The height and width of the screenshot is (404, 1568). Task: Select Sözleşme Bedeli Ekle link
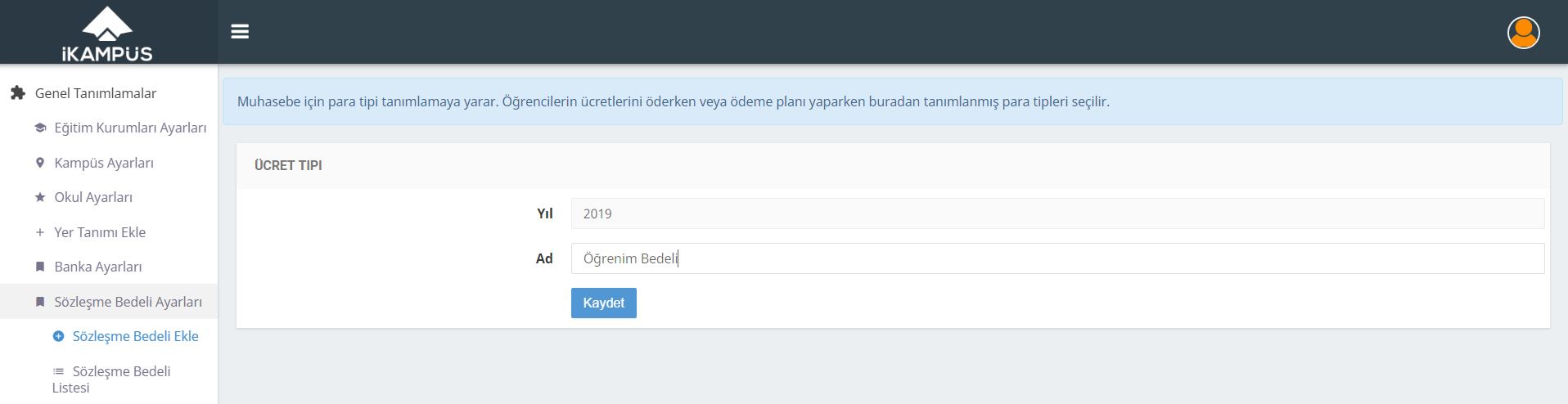(135, 336)
